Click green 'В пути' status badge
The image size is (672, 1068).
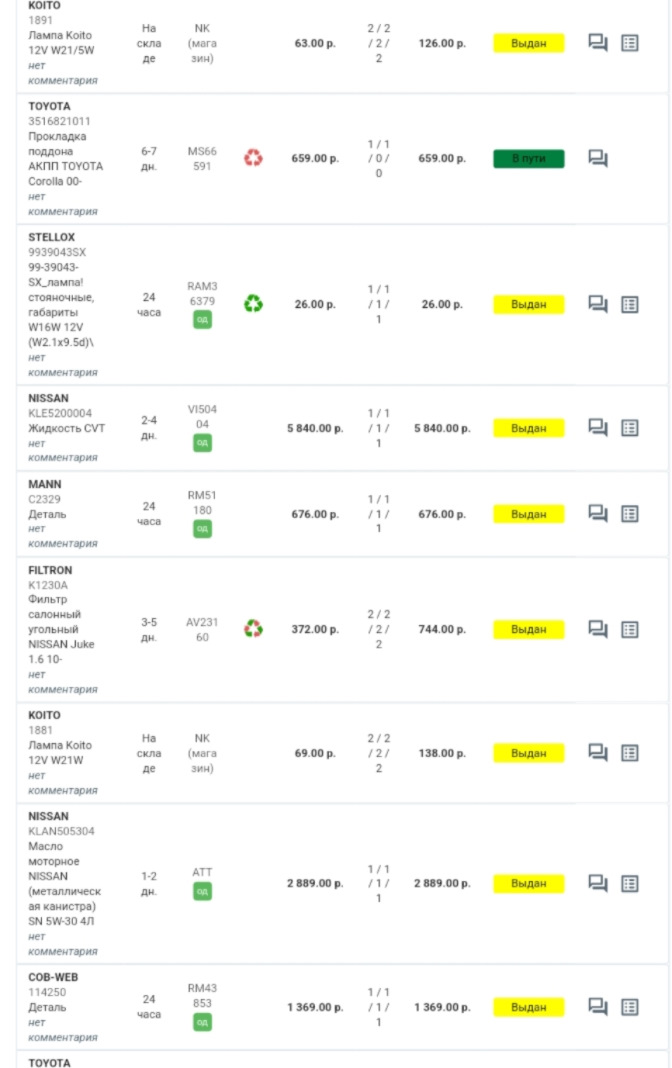pos(528,159)
